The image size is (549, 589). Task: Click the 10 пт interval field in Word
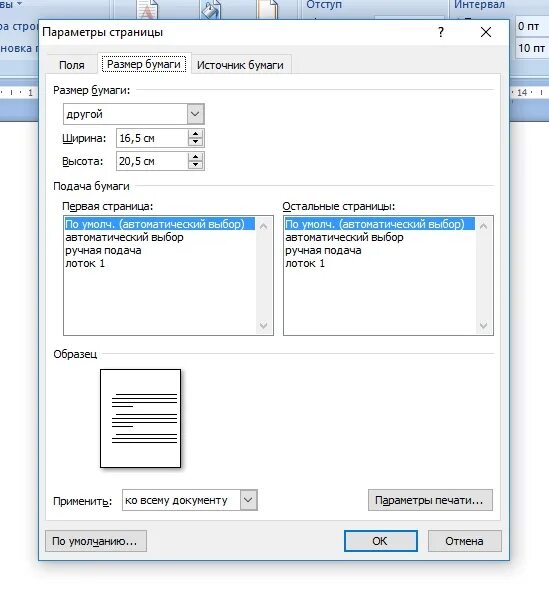pyautogui.click(x=531, y=48)
